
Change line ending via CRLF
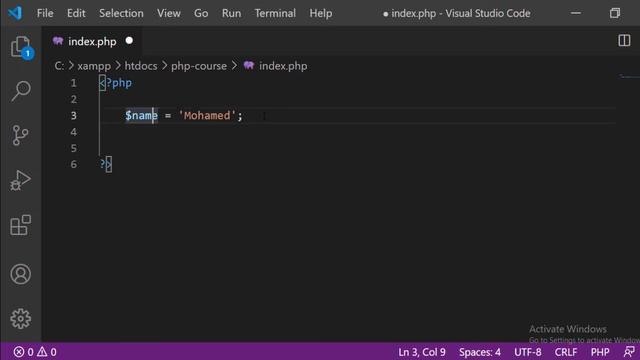pyautogui.click(x=566, y=352)
